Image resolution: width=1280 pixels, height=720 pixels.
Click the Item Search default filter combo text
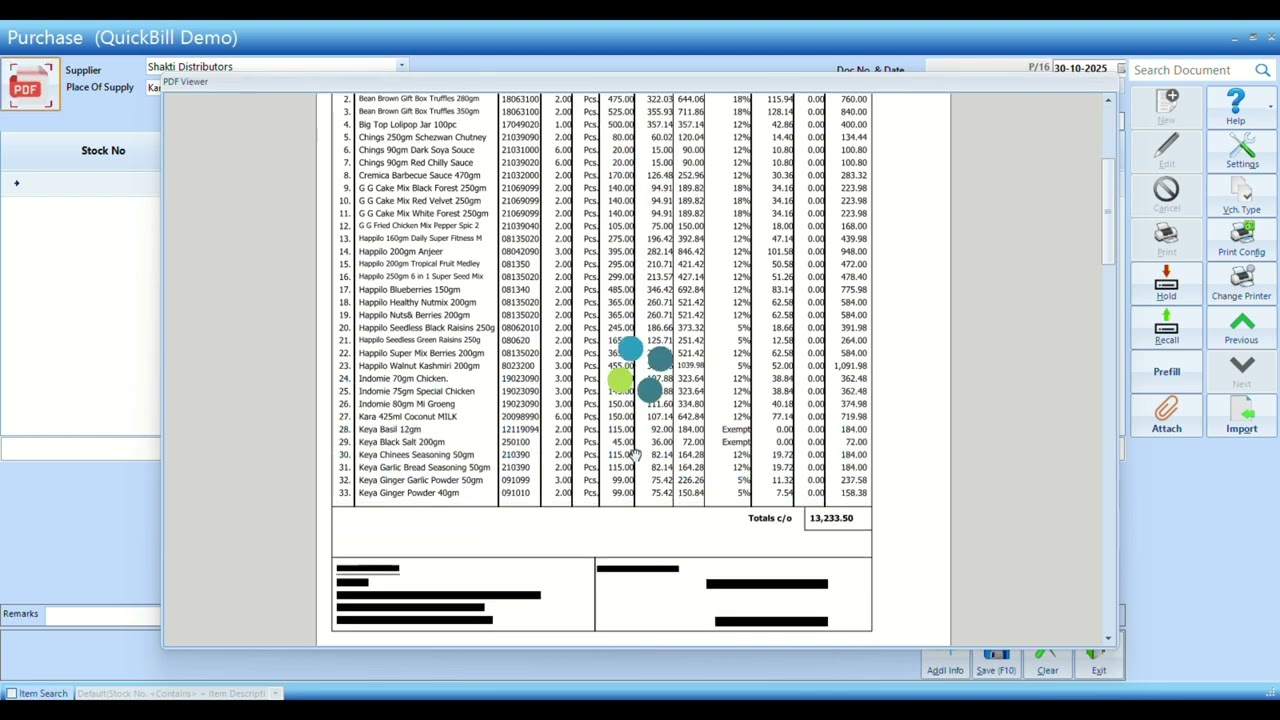[x=171, y=693]
